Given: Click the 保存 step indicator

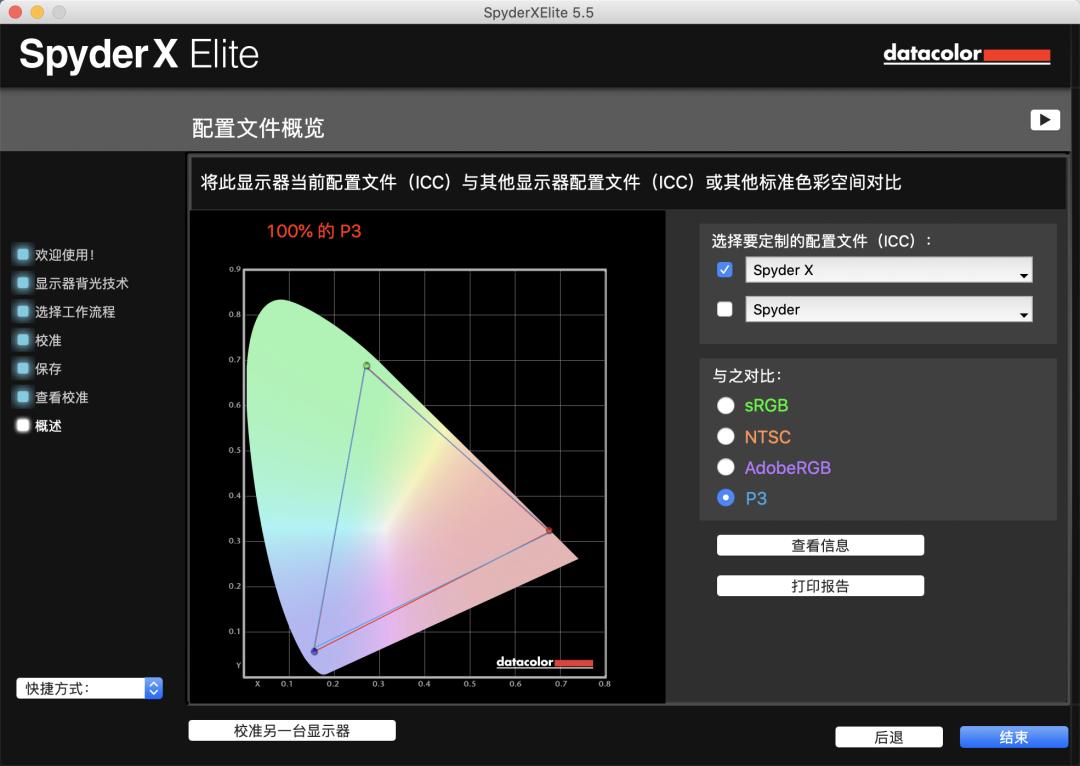Looking at the screenshot, I should 23,369.
